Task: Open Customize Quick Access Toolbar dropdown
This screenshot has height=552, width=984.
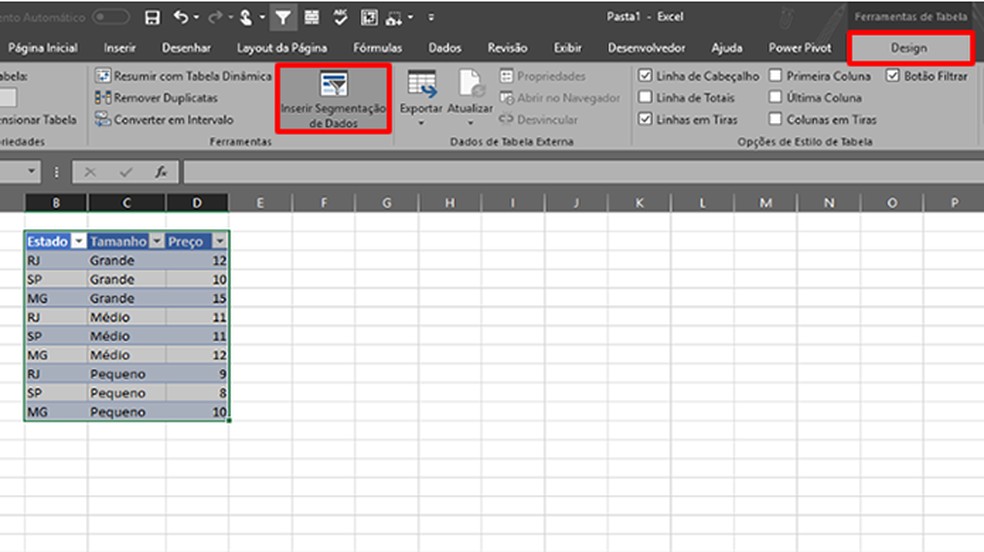Action: [x=431, y=18]
